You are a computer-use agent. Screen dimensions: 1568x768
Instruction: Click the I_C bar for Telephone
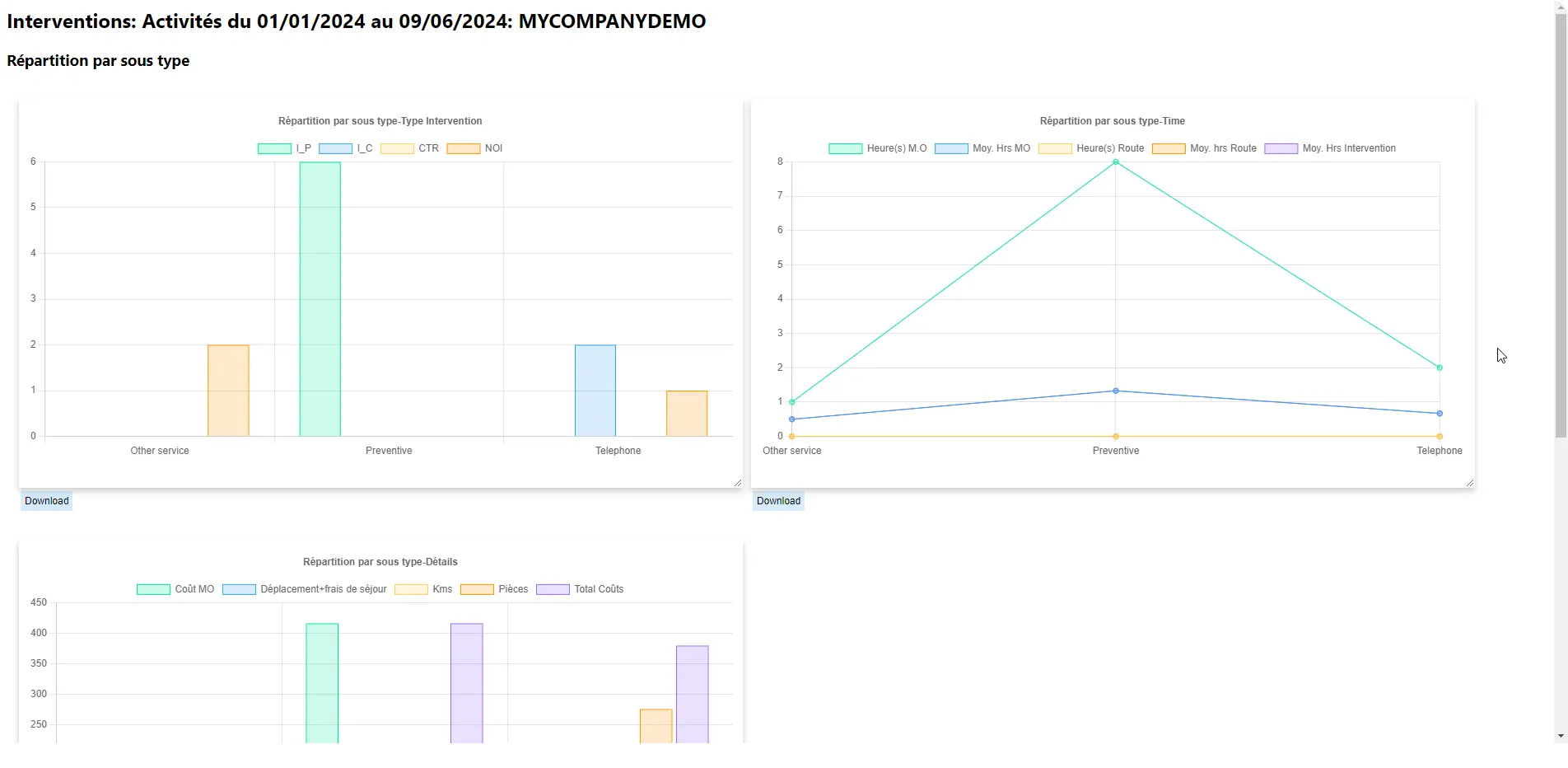(595, 391)
